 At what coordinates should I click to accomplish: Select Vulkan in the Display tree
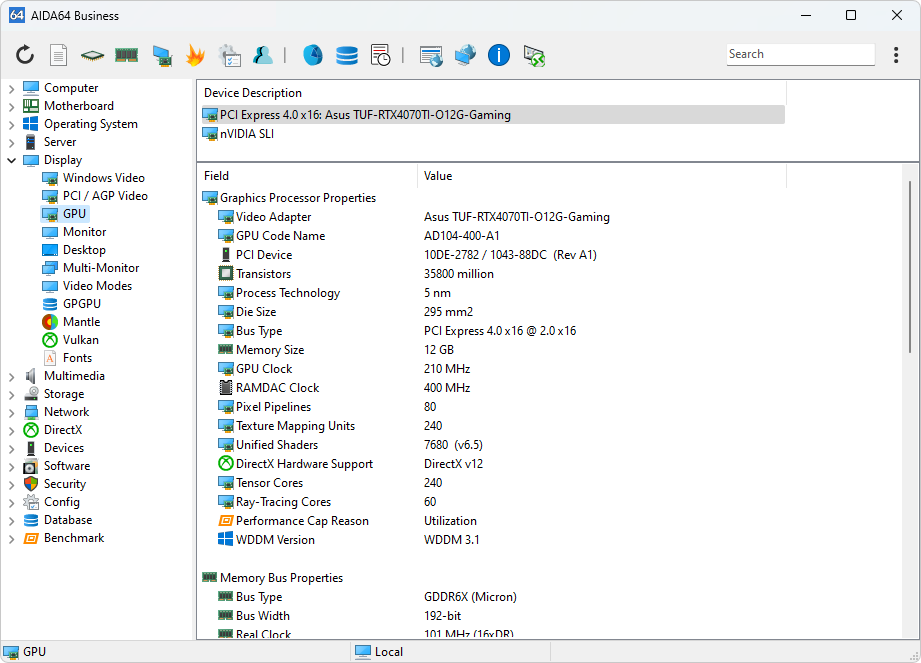80,340
